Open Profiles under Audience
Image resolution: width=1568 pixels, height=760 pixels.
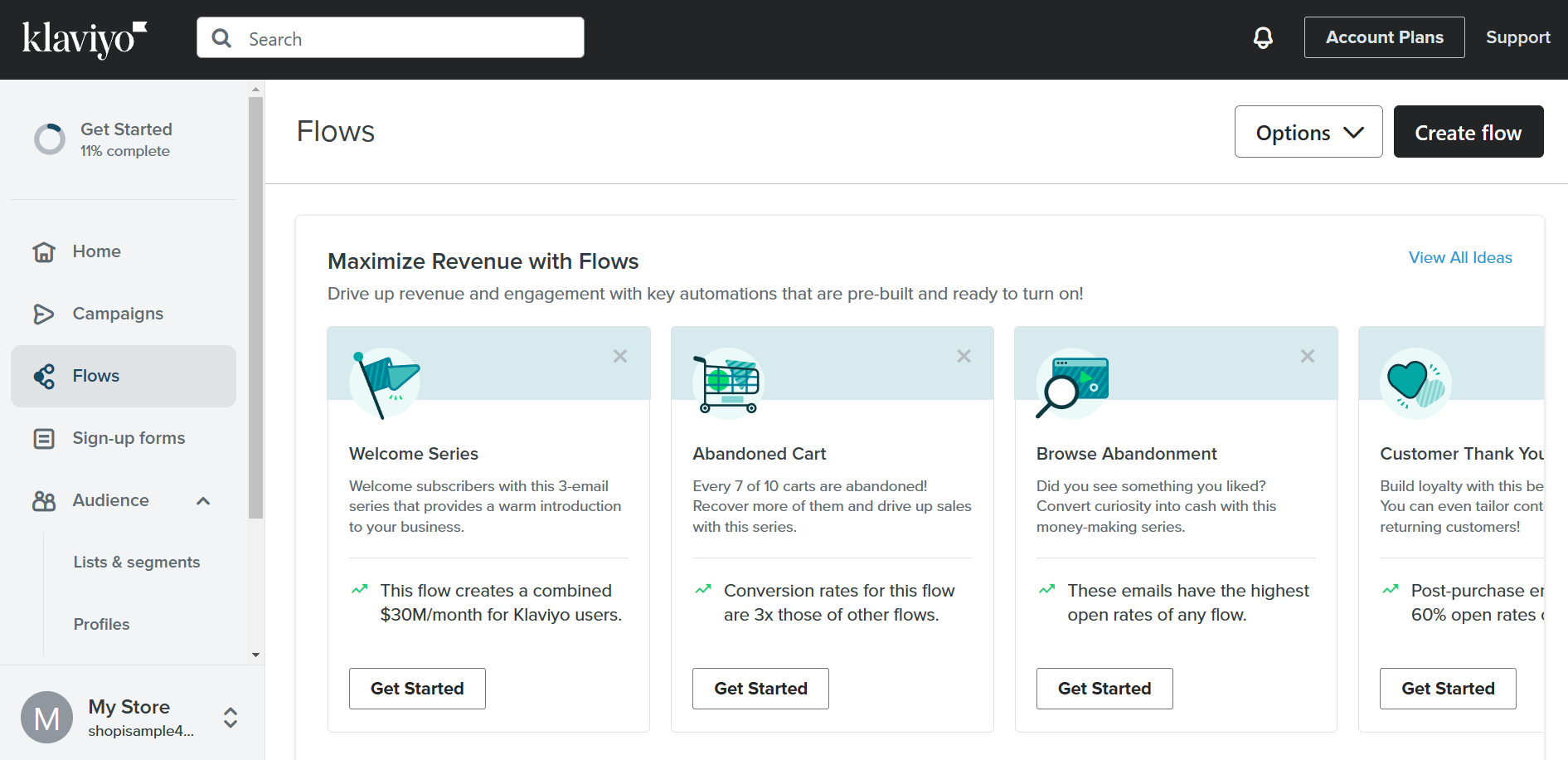tap(101, 625)
